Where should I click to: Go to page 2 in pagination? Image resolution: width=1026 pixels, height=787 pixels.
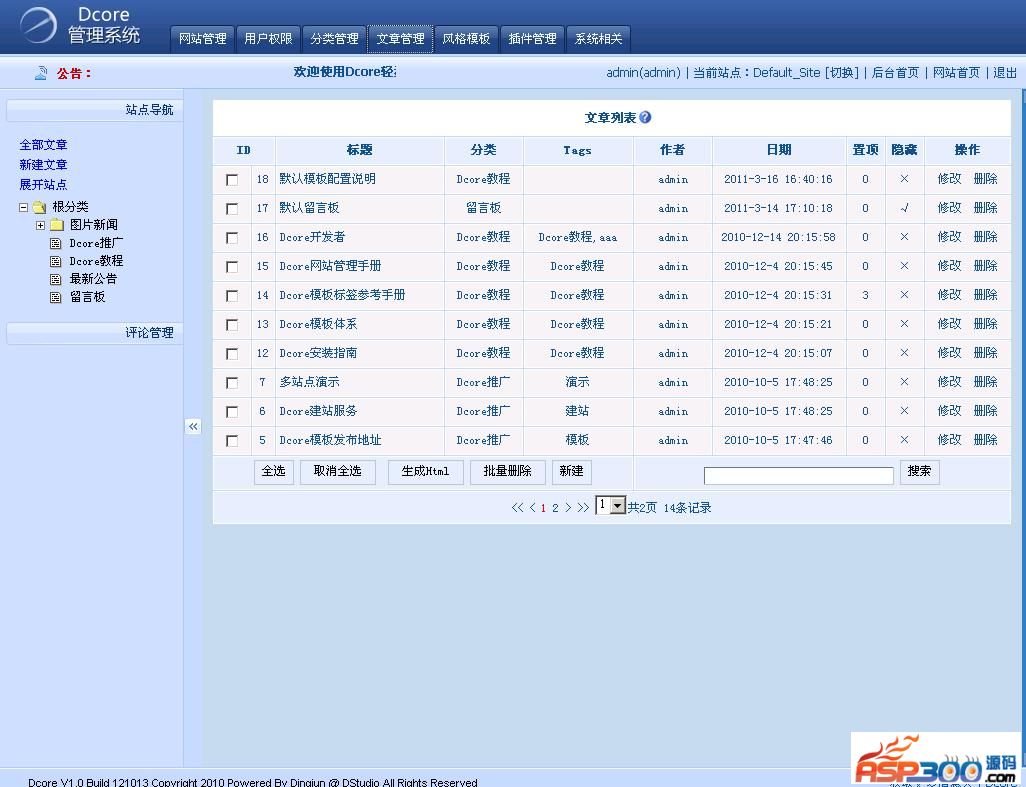point(556,508)
